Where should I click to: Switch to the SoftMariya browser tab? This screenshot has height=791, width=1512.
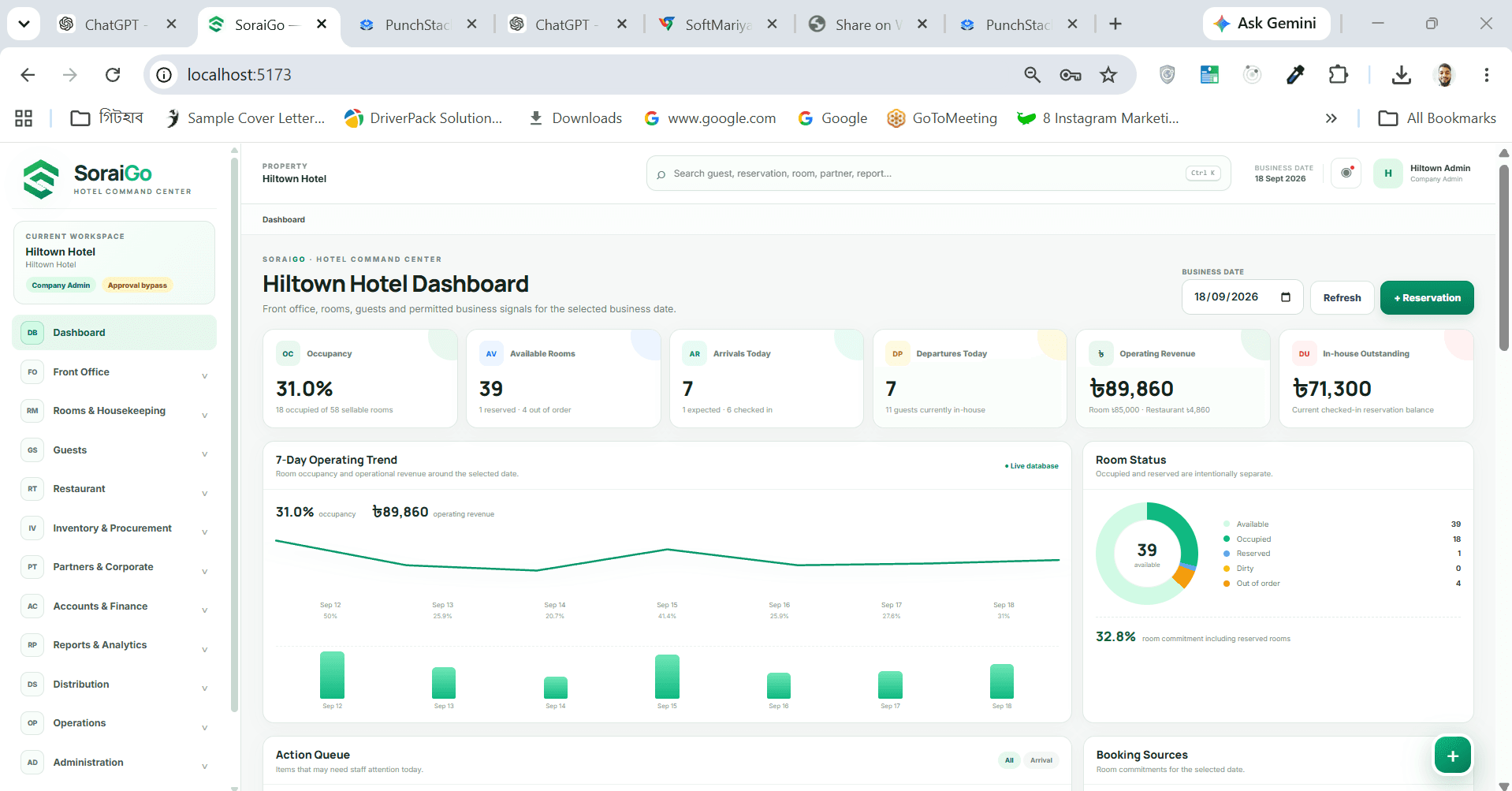719,24
